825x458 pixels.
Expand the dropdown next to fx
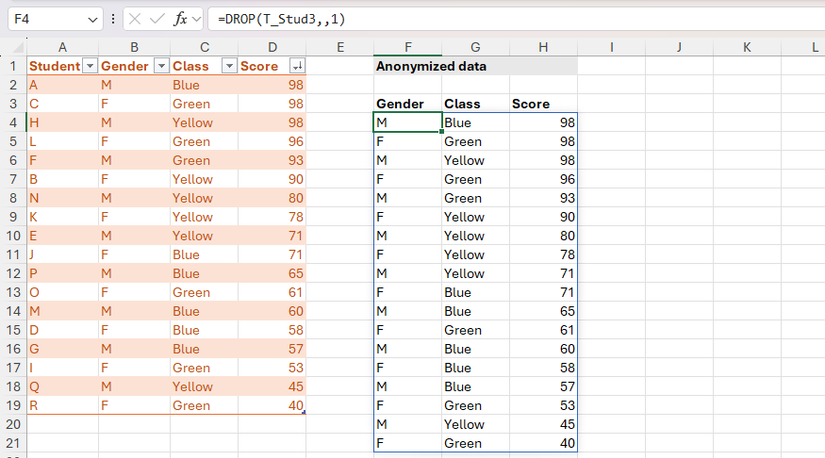196,19
